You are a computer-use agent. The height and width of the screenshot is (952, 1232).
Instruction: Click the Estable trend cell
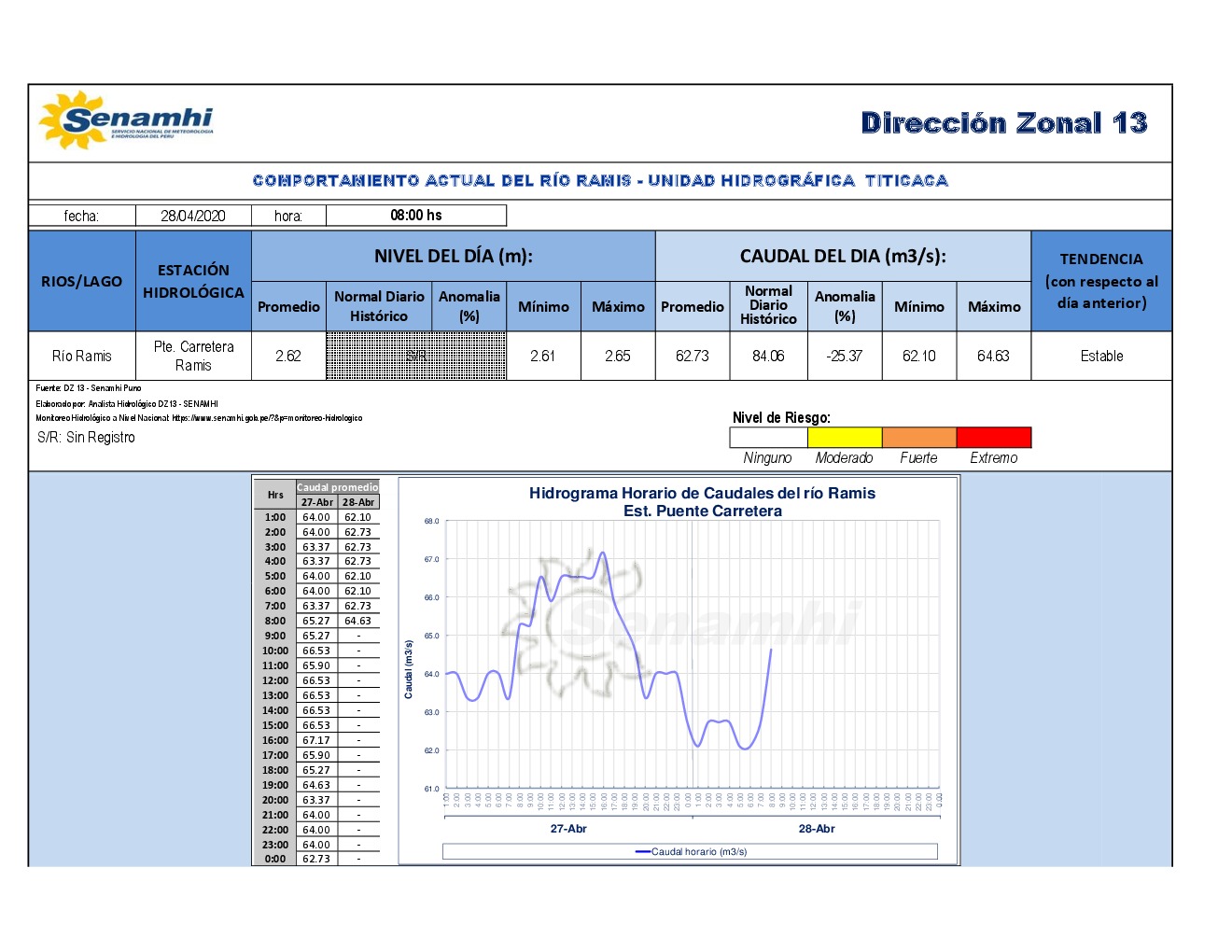click(x=1101, y=356)
